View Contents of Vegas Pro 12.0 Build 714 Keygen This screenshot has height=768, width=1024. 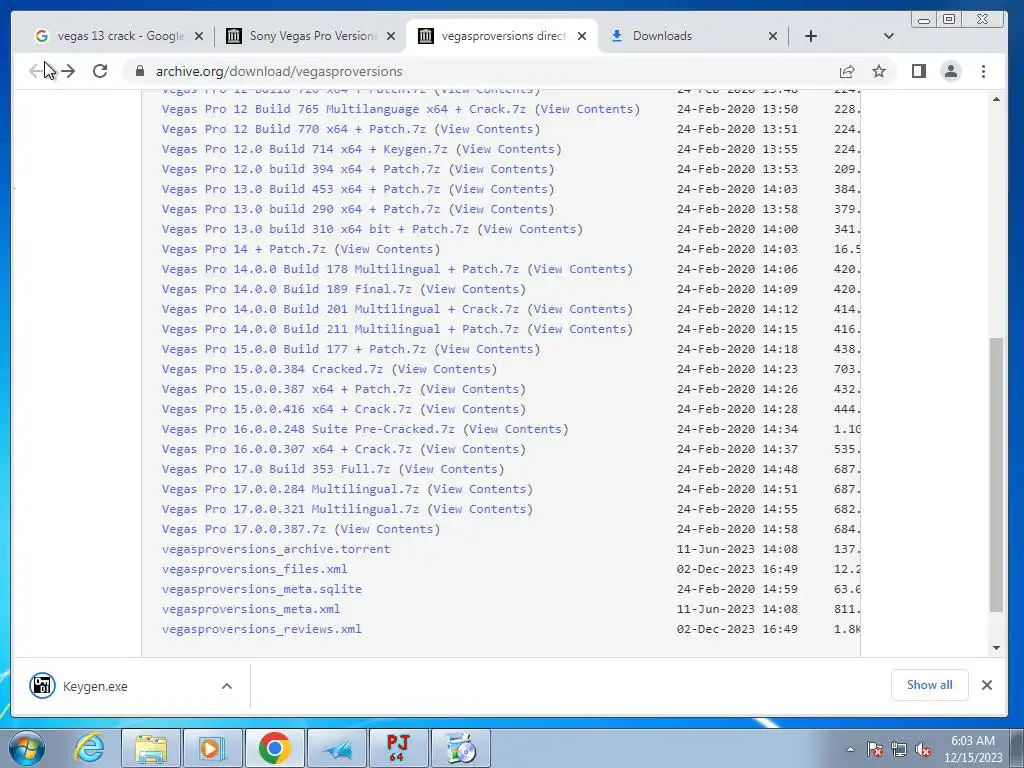click(x=508, y=149)
